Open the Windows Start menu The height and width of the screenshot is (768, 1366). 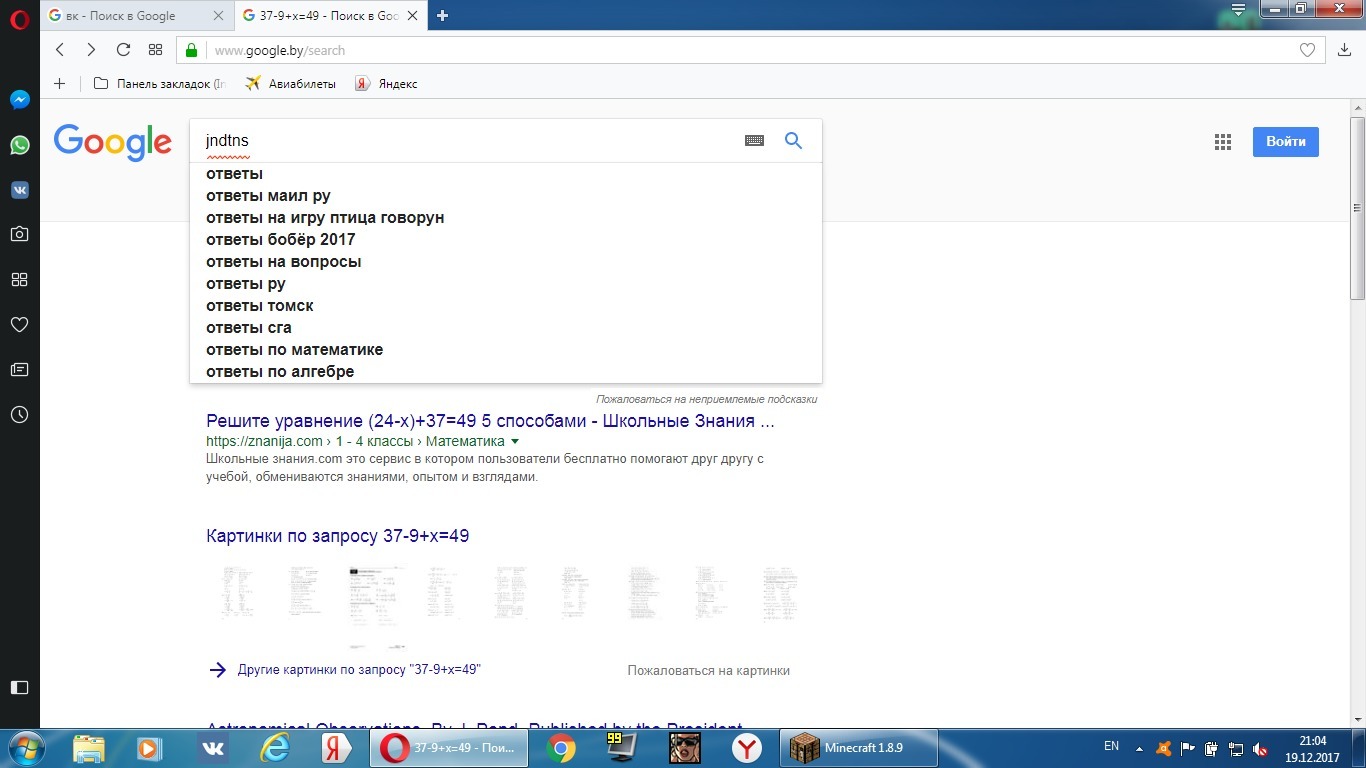click(26, 748)
